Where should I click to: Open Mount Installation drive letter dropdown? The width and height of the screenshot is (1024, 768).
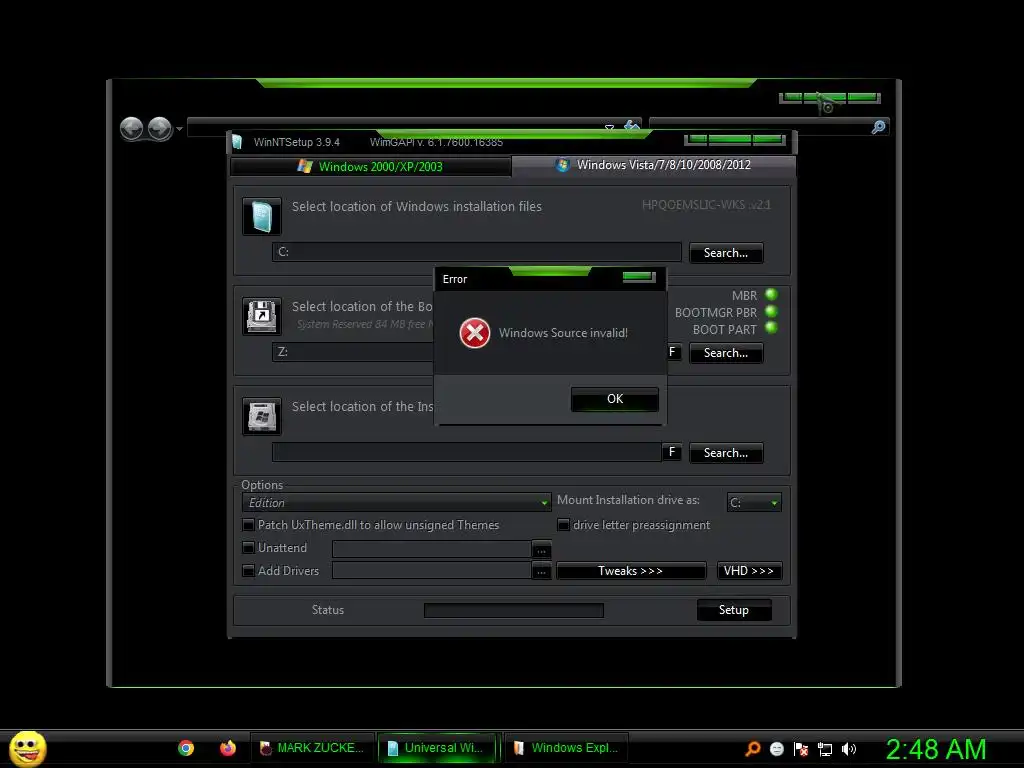pyautogui.click(x=754, y=502)
